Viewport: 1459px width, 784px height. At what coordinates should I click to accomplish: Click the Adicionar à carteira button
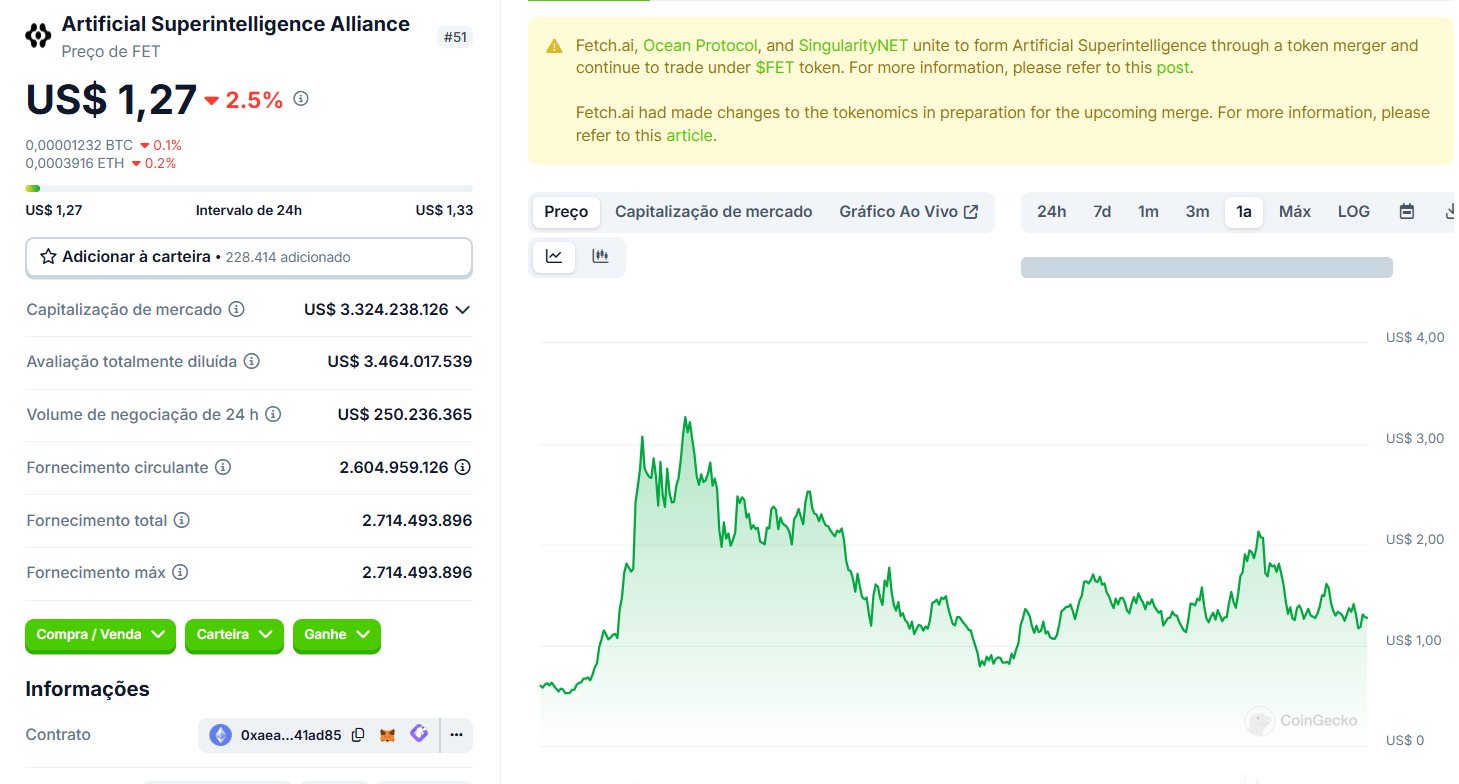coord(249,257)
